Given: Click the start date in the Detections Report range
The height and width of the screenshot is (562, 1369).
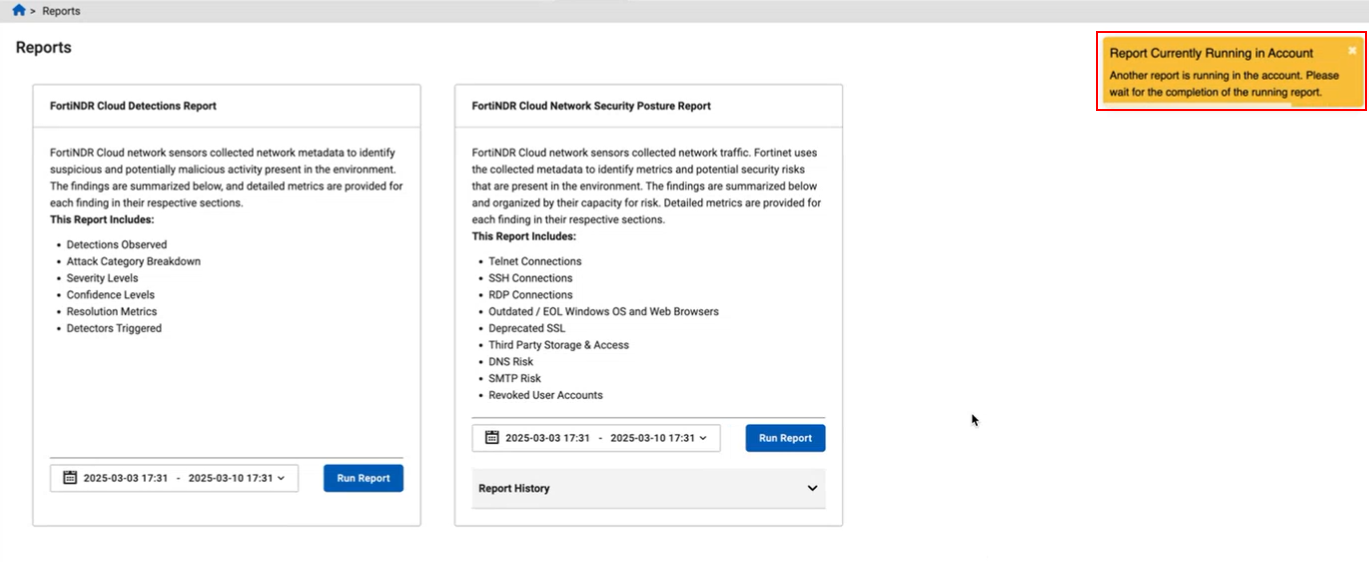Looking at the screenshot, I should click(x=125, y=478).
